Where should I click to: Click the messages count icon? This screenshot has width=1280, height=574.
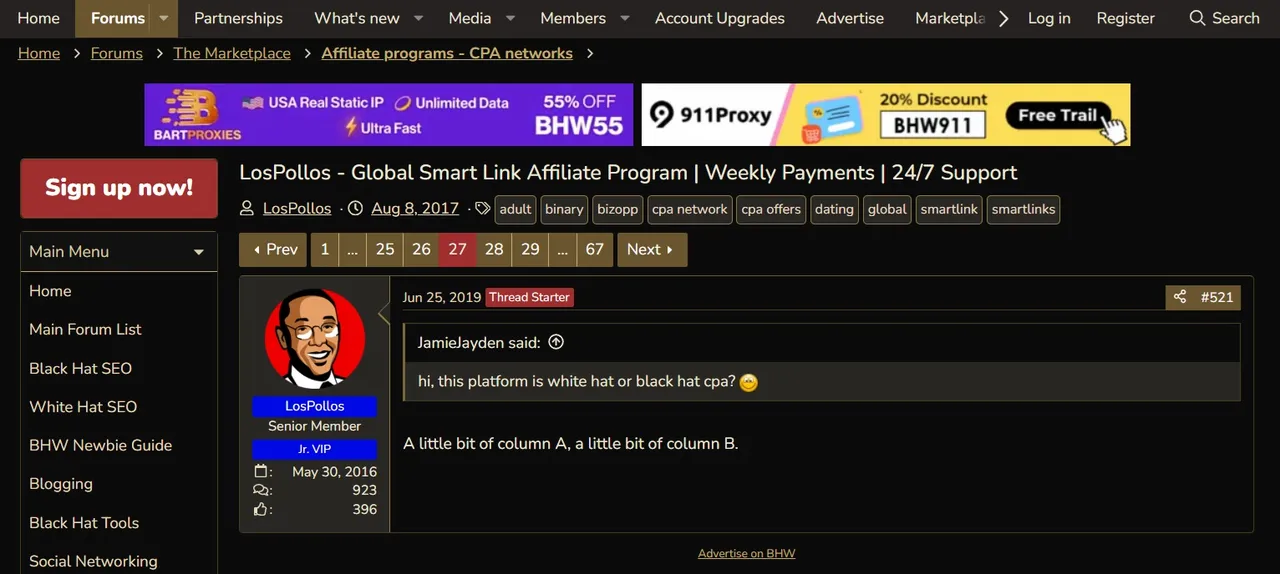click(261, 491)
